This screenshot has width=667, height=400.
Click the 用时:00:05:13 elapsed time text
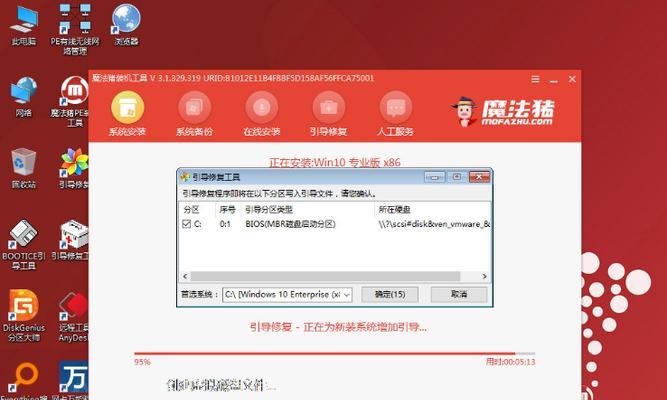pos(510,362)
